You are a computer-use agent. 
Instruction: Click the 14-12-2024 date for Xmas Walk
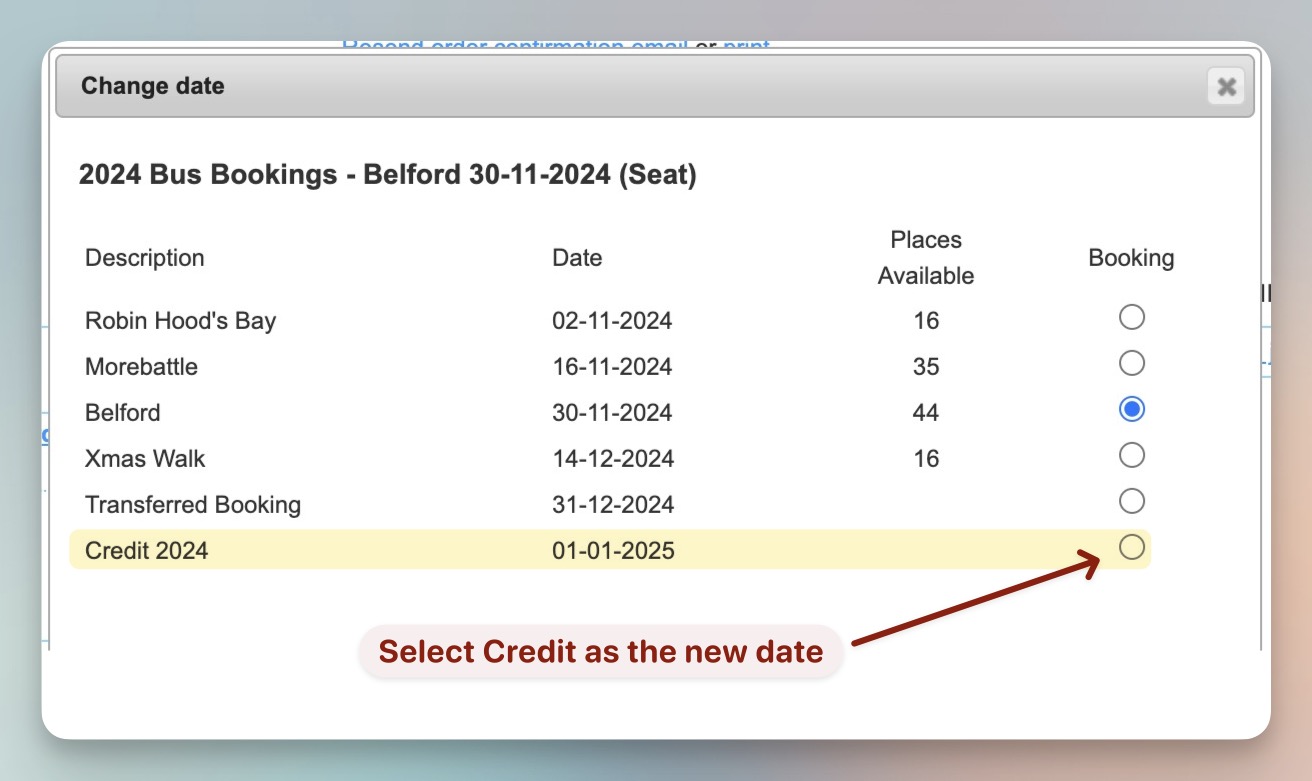[x=613, y=459]
